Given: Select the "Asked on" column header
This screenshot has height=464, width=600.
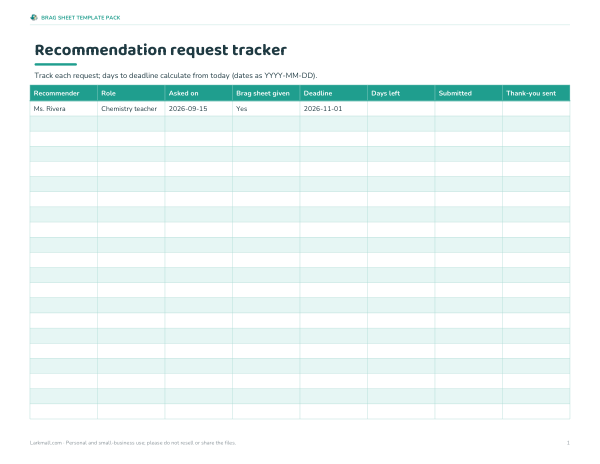Looking at the screenshot, I should 199,93.
